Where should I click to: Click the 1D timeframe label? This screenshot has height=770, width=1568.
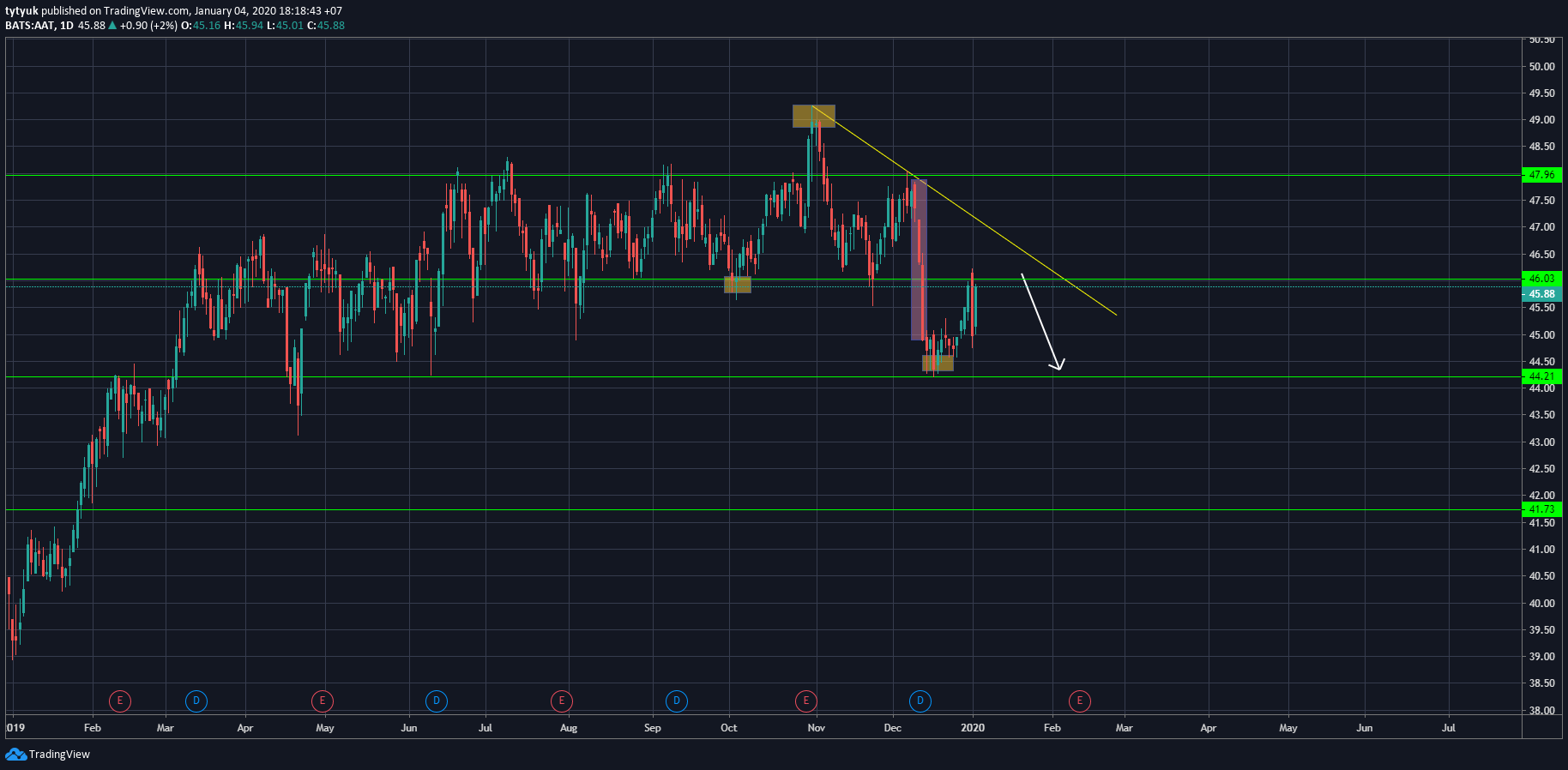point(66,26)
